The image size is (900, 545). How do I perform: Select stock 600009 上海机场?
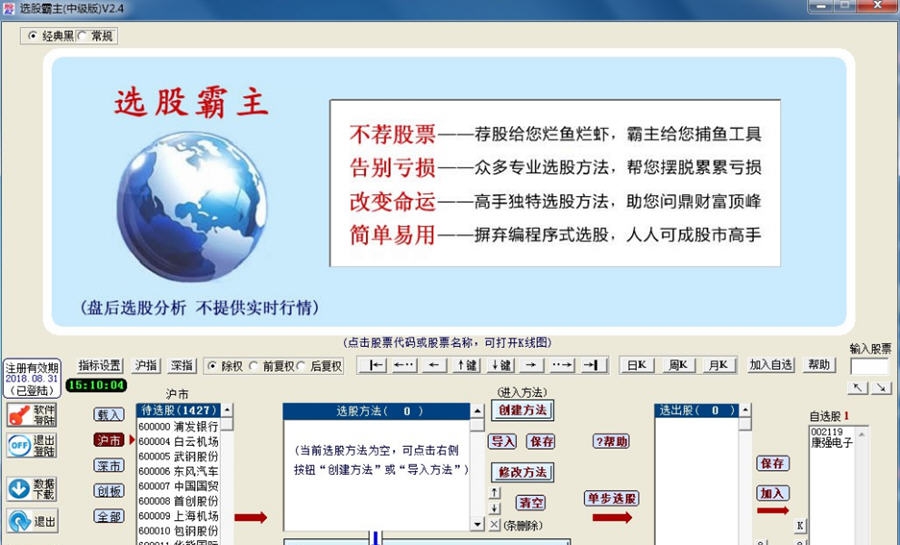(x=179, y=516)
